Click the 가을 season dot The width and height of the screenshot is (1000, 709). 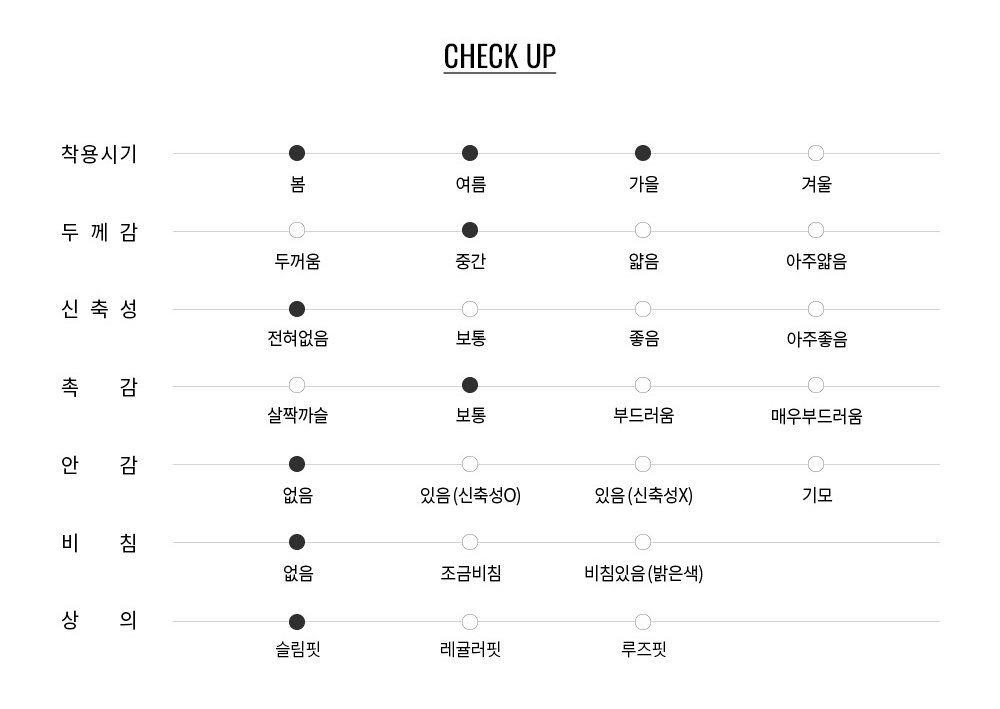click(x=643, y=153)
